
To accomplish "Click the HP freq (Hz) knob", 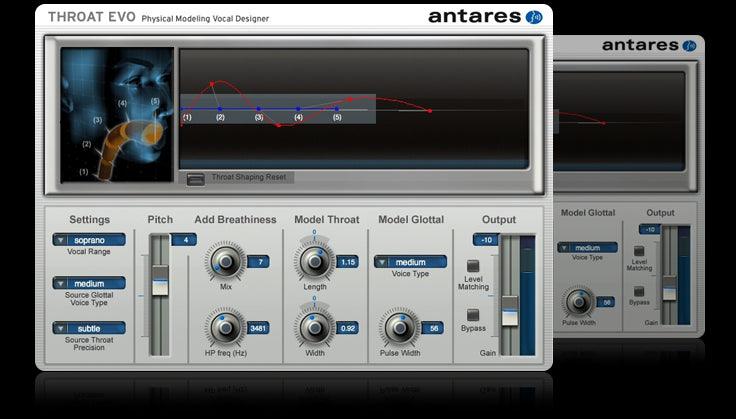I will click(226, 328).
